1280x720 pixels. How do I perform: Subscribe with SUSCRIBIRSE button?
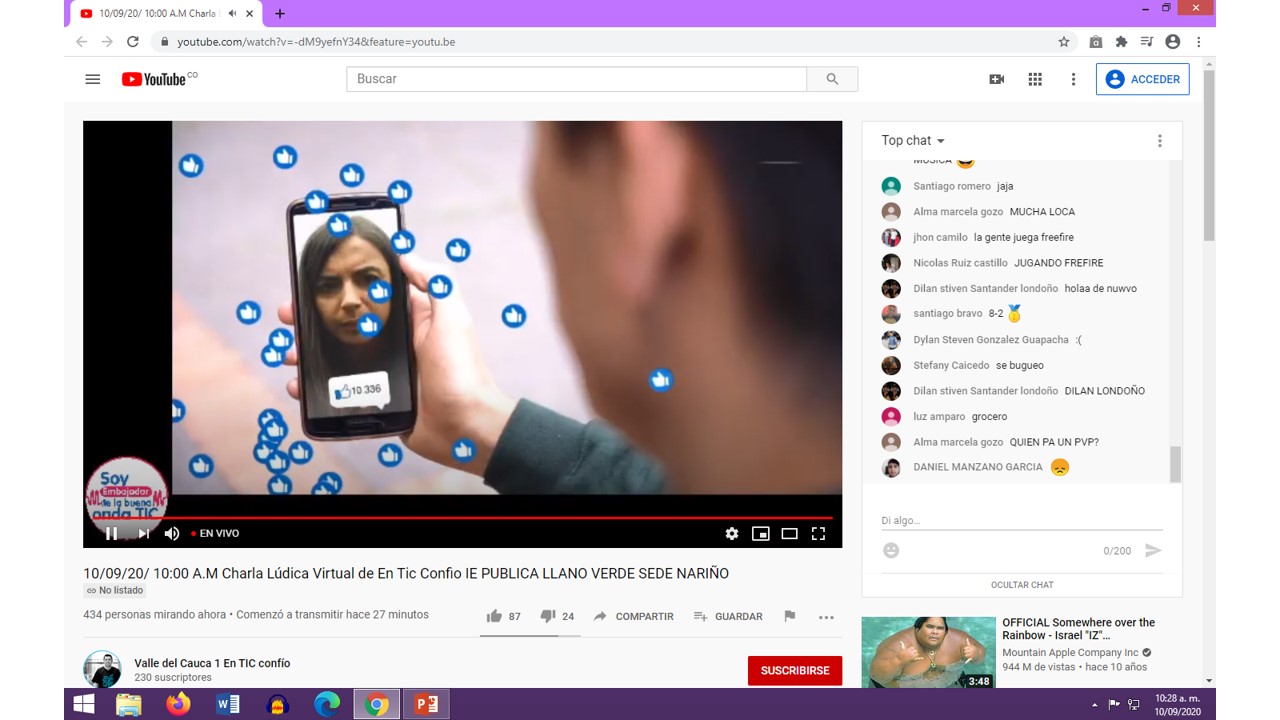pyautogui.click(x=795, y=671)
